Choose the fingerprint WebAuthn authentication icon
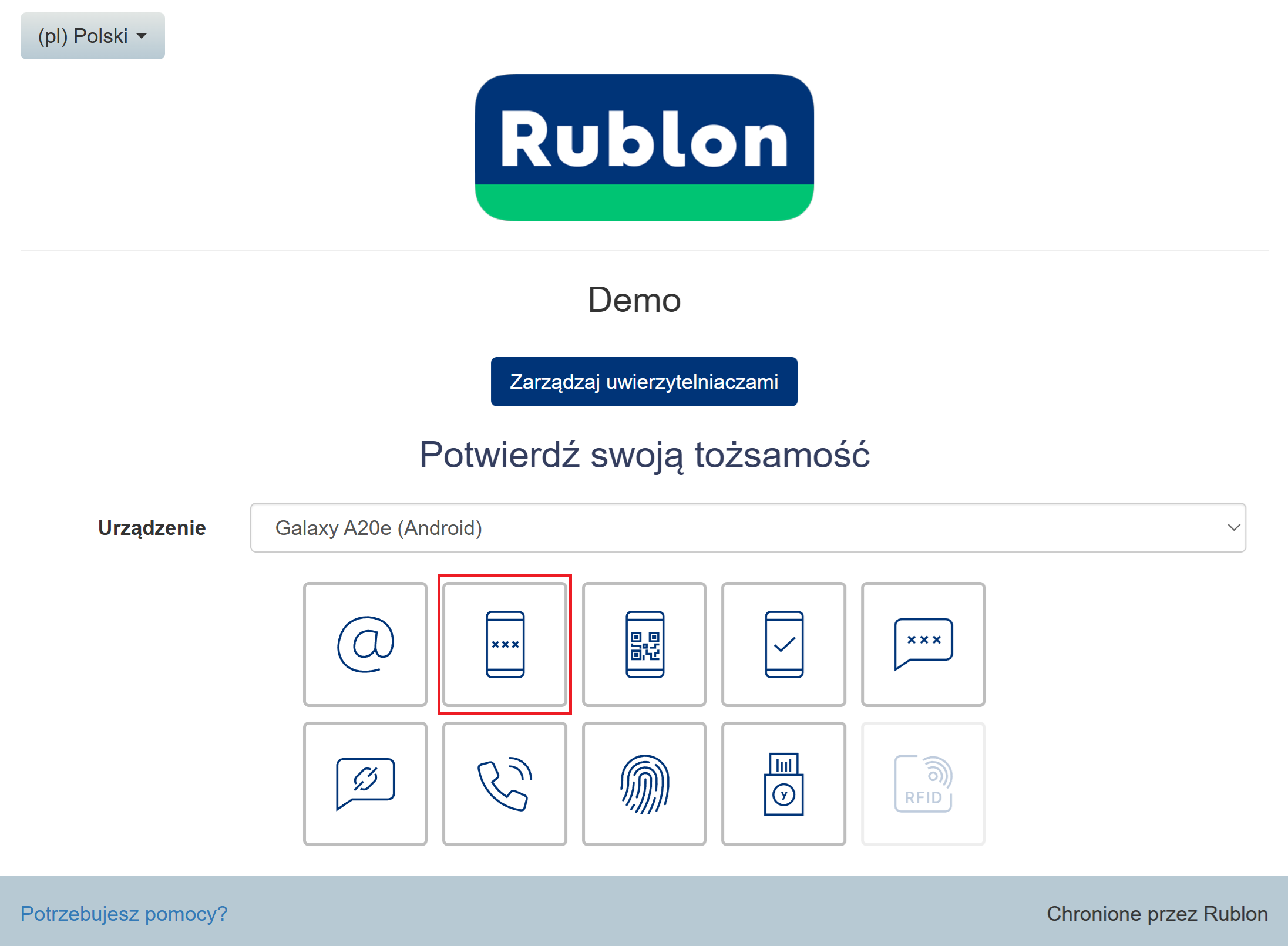Image resolution: width=1288 pixels, height=946 pixels. click(x=644, y=783)
